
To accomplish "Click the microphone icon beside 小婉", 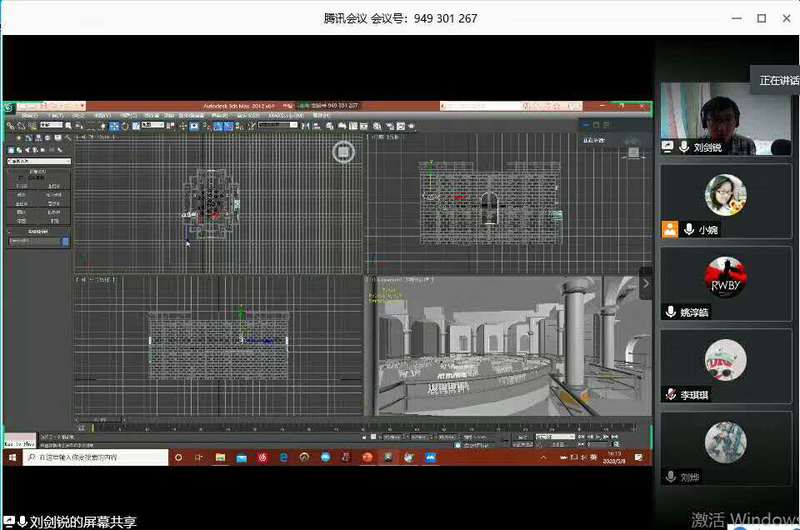I will [689, 229].
